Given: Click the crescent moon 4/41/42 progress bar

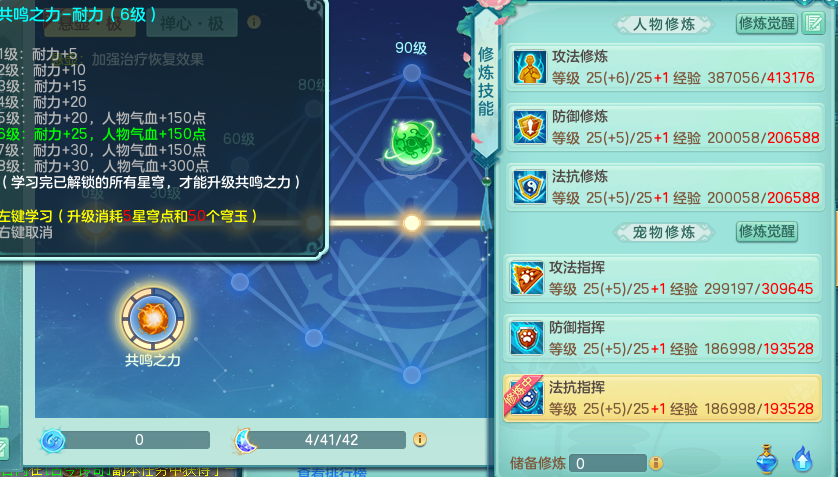Looking at the screenshot, I should 330,440.
